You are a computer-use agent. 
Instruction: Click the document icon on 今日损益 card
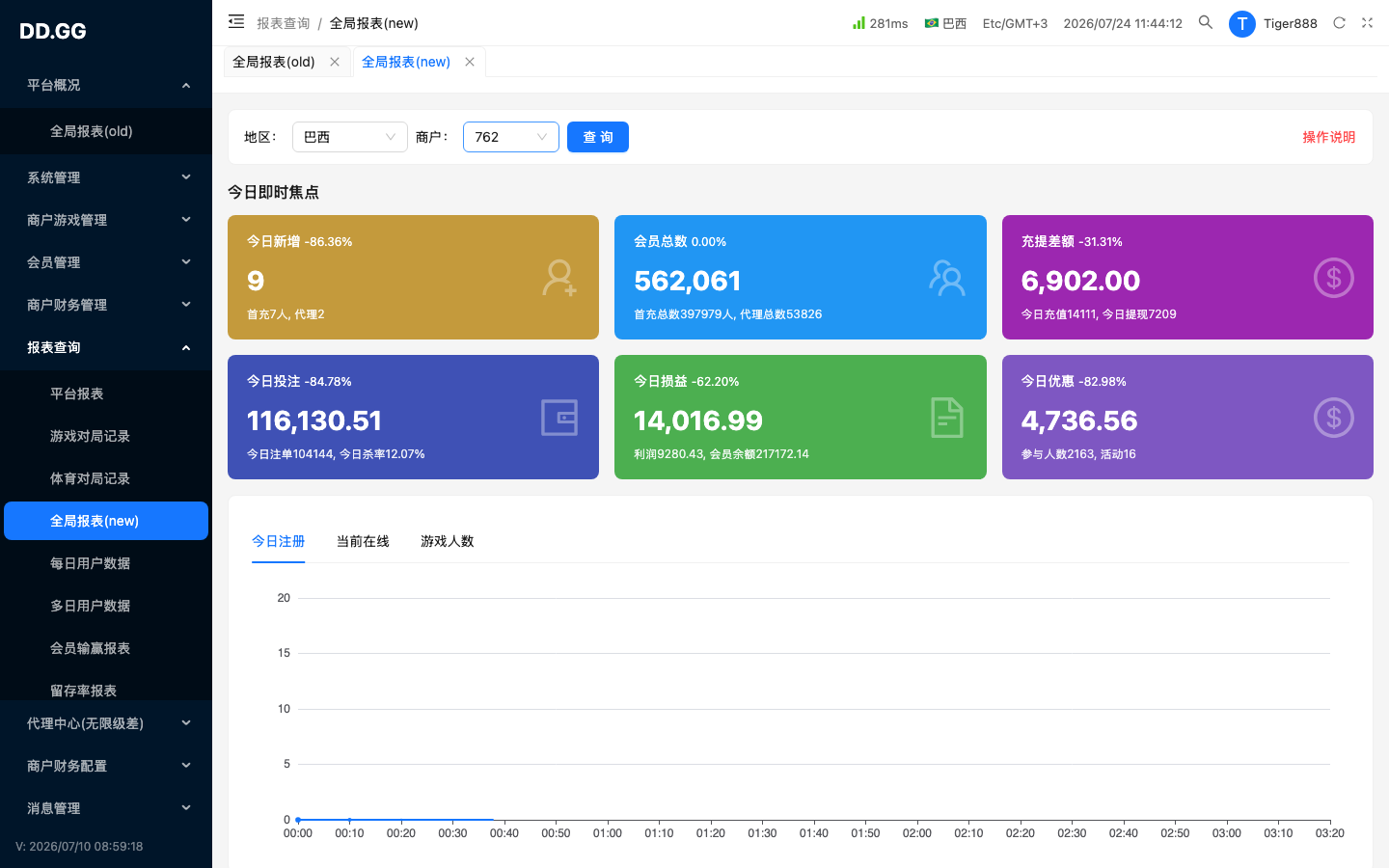pyautogui.click(x=947, y=418)
